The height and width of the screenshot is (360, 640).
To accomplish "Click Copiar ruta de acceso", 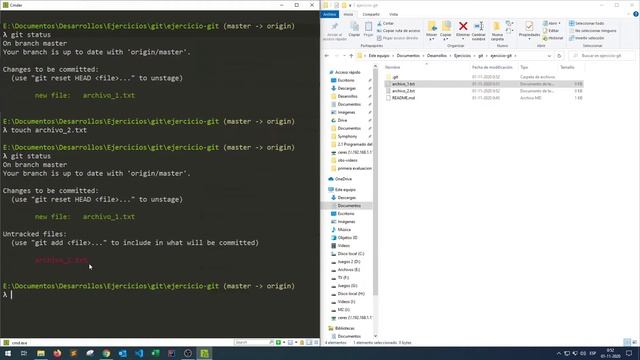I will [x=398, y=31].
